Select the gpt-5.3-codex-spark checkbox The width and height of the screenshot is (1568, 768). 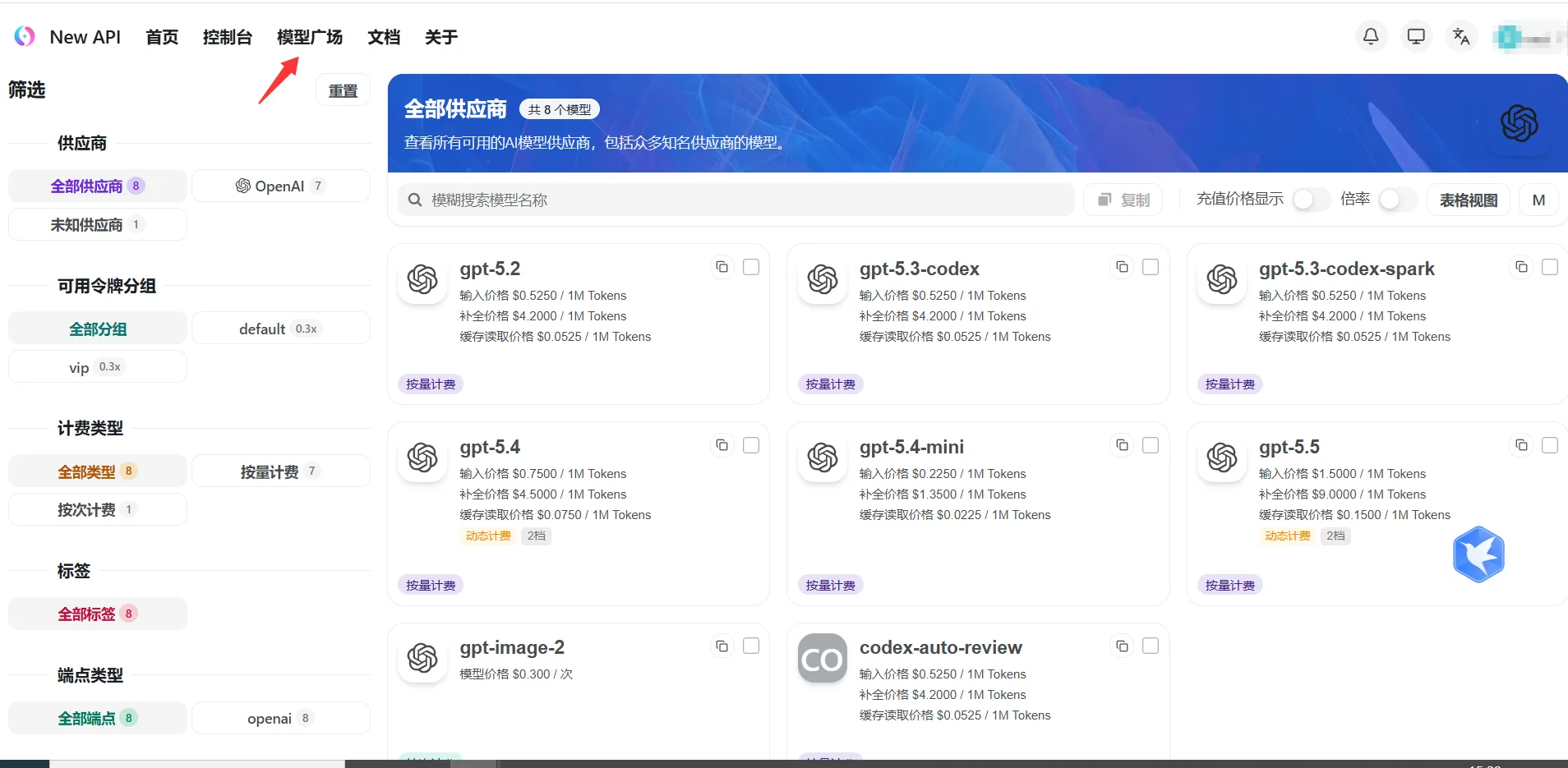tap(1550, 267)
